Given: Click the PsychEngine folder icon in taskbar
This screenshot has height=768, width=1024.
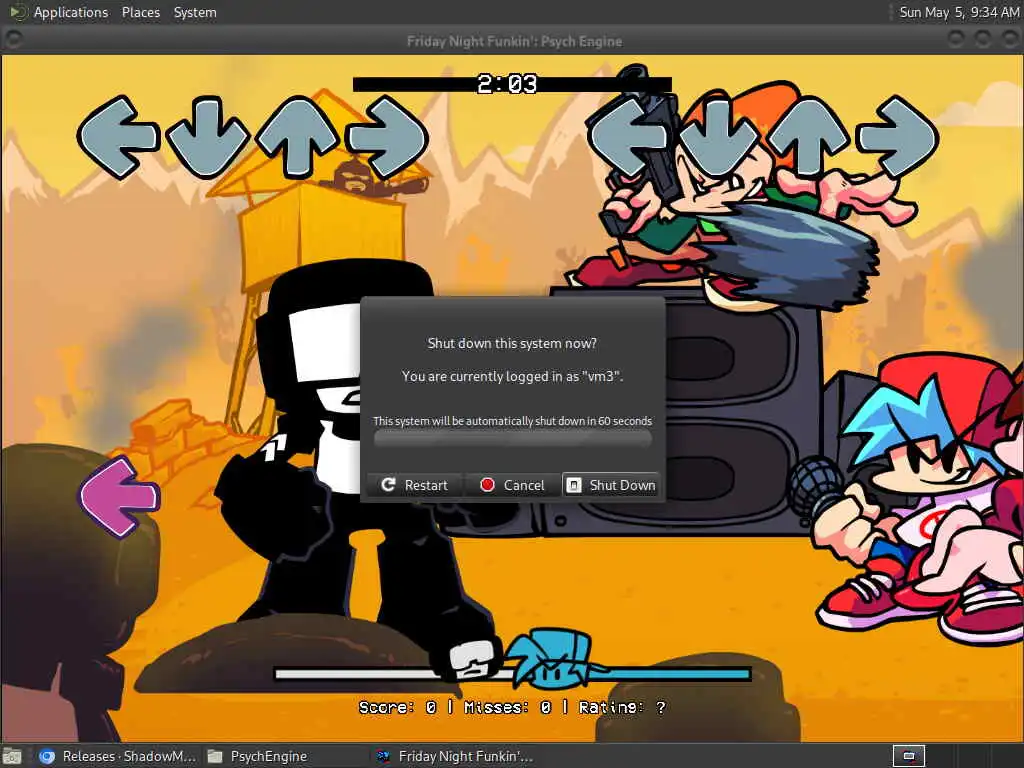Looking at the screenshot, I should tap(215, 756).
